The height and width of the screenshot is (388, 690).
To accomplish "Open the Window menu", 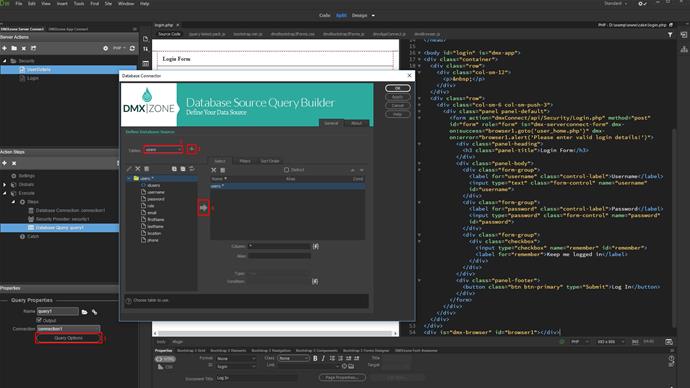I will (126, 4).
